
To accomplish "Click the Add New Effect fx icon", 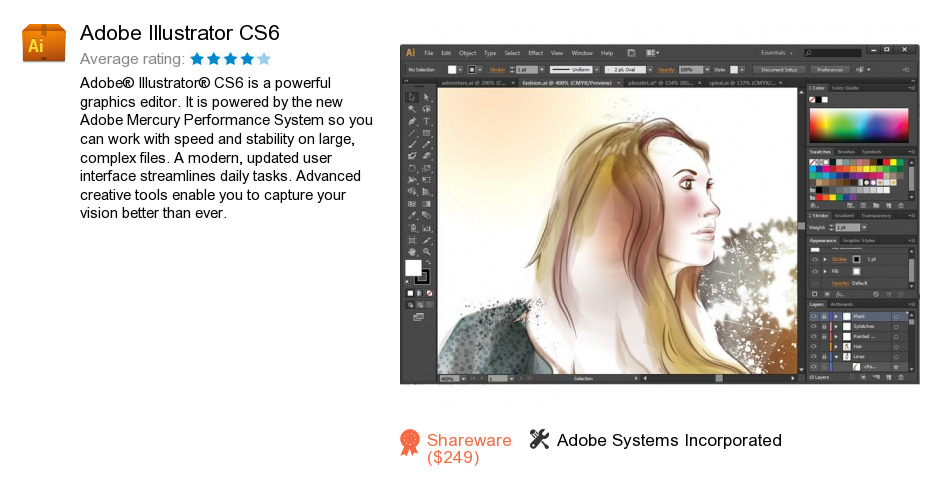I will pyautogui.click(x=840, y=294).
